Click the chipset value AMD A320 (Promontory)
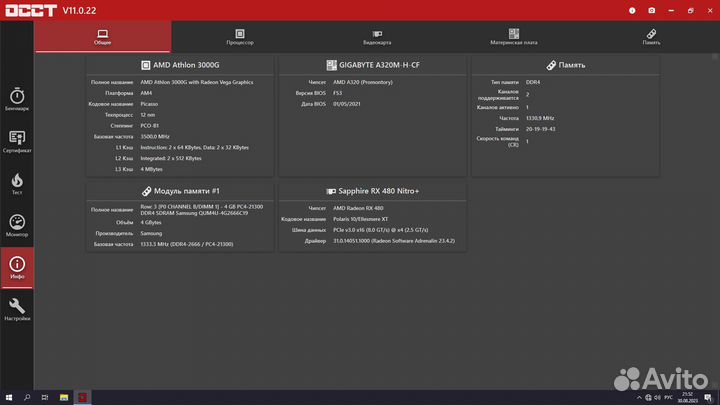720x405 pixels. 363,82
